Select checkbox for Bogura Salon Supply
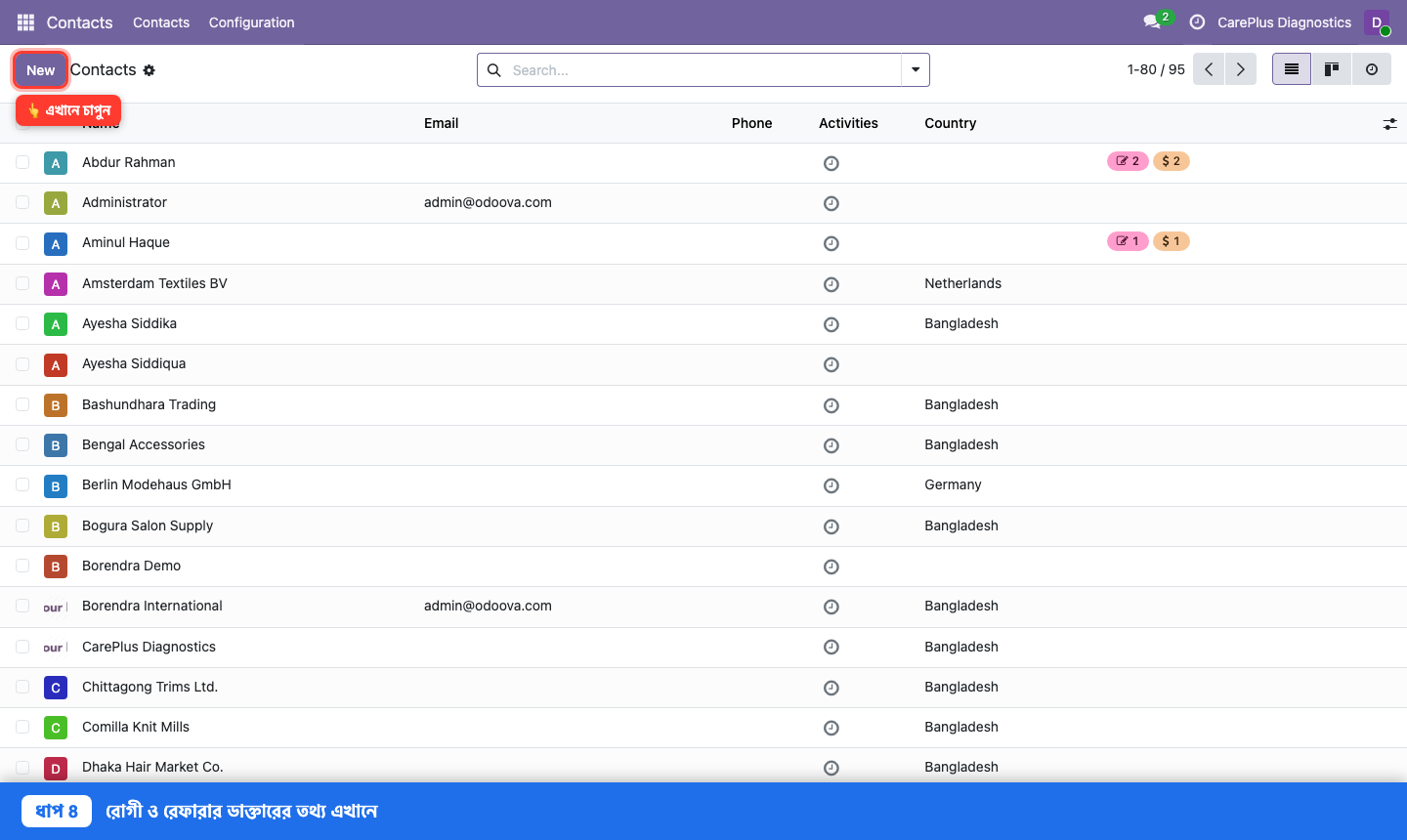 tap(22, 525)
